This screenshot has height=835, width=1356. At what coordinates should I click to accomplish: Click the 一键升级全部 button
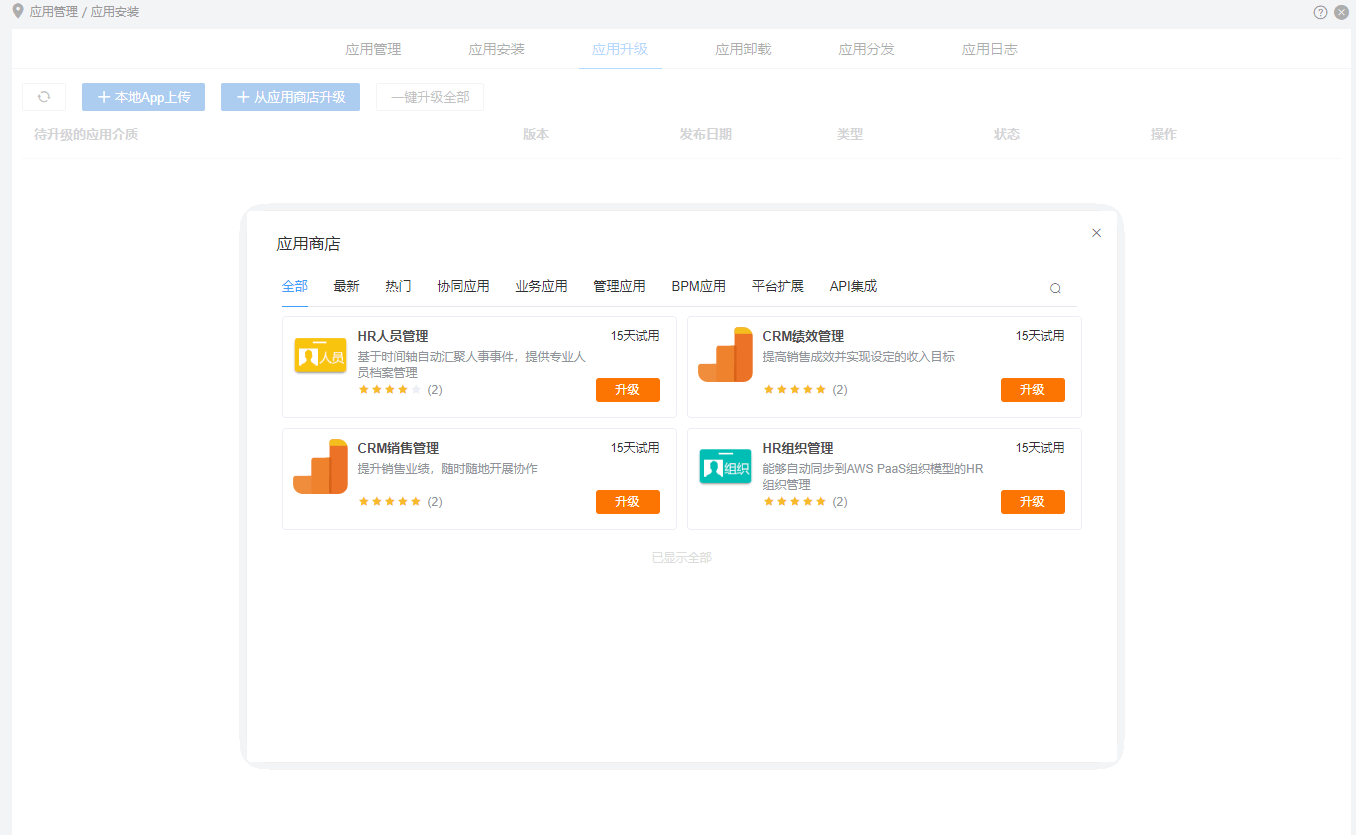point(430,97)
